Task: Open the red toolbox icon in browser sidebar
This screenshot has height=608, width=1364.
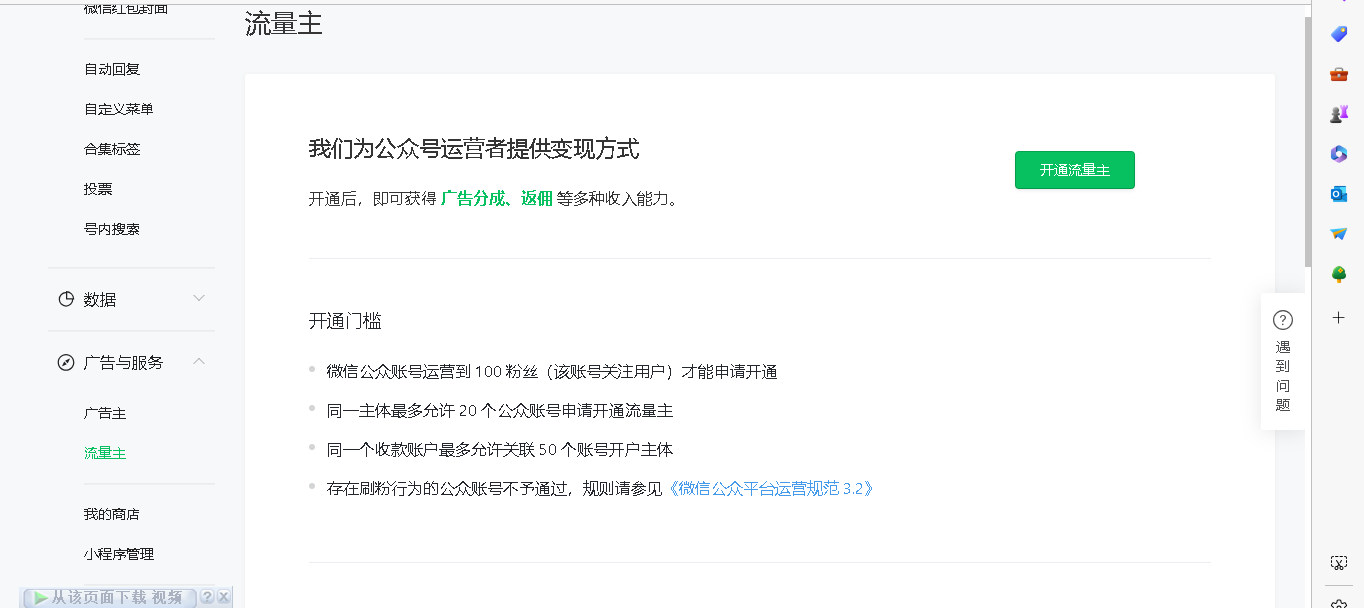Action: coord(1339,74)
